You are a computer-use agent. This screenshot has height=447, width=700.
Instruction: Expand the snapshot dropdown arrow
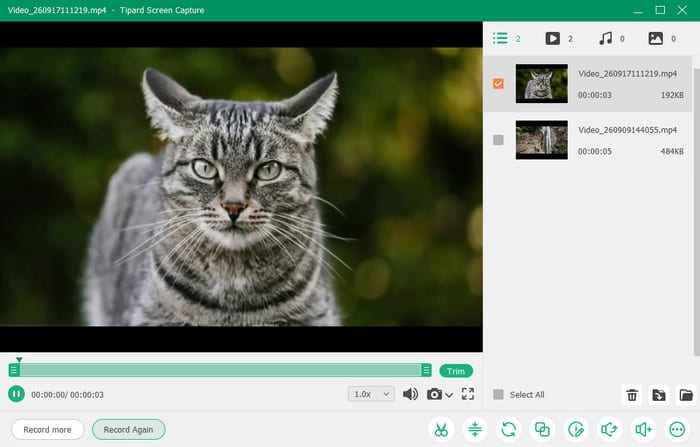[x=449, y=395]
